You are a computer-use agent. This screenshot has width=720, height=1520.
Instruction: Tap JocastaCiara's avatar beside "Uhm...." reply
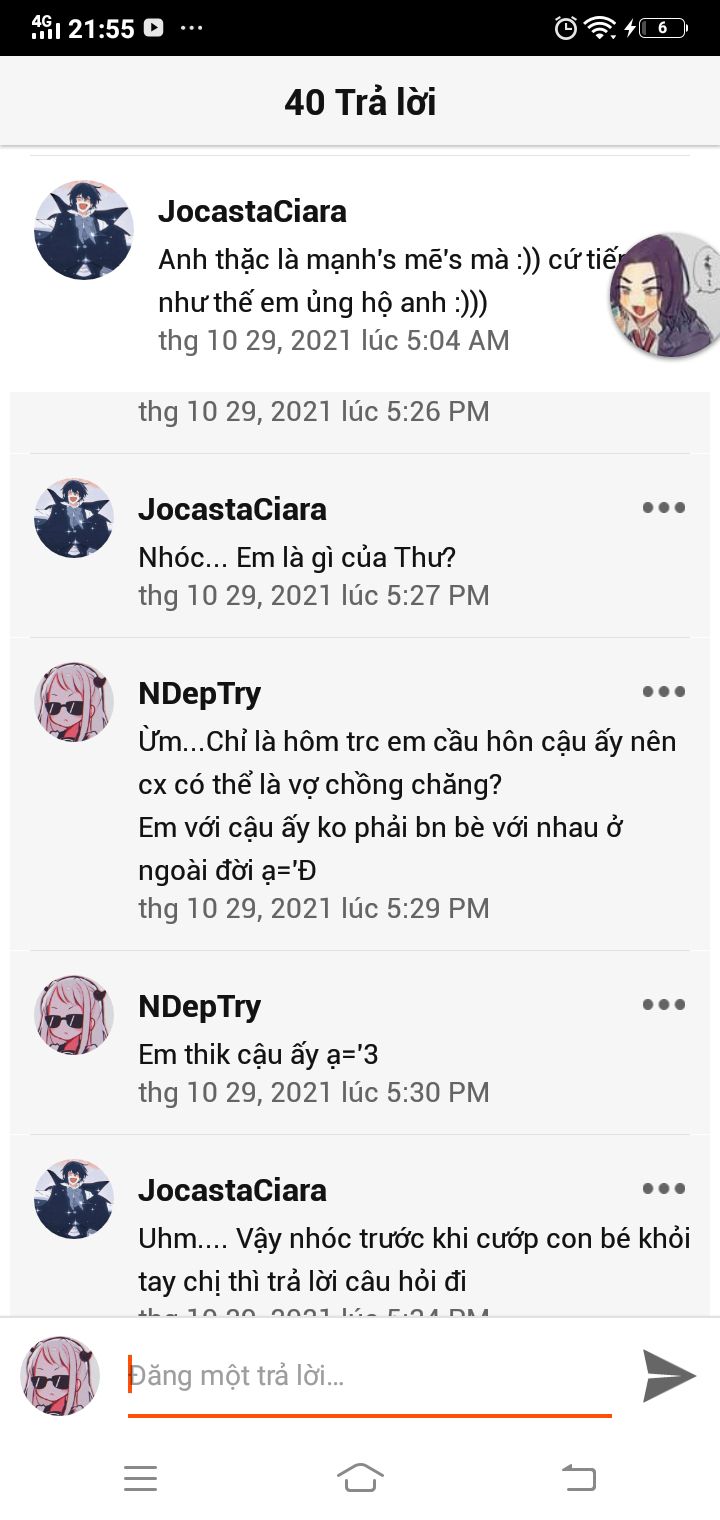(74, 1199)
